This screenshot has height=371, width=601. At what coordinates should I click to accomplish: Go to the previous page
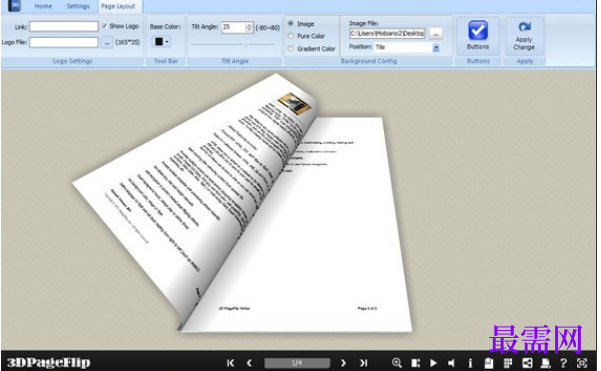(x=250, y=363)
